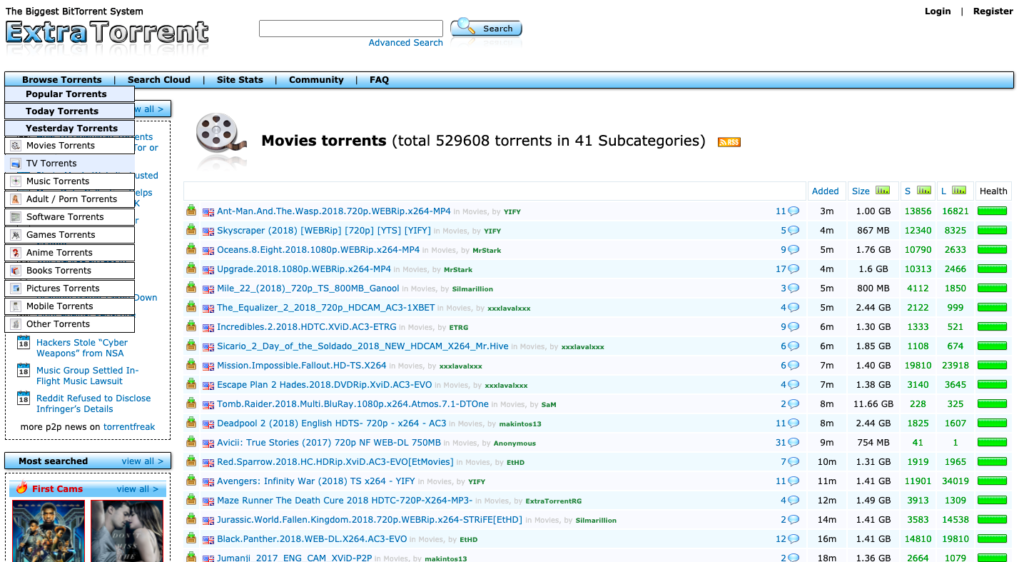1024x562 pixels.
Task: Click the green health bar for Skyscraper
Action: point(992,230)
